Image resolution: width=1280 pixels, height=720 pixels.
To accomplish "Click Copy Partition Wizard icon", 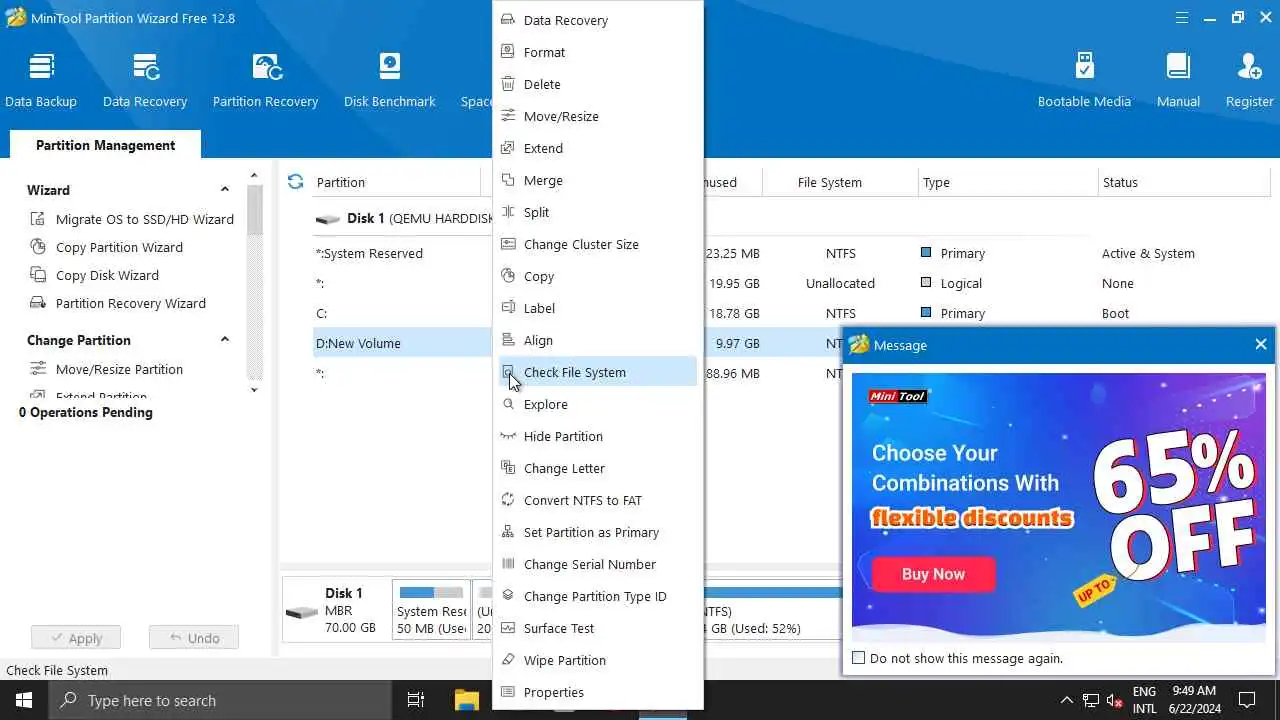I will coord(38,247).
